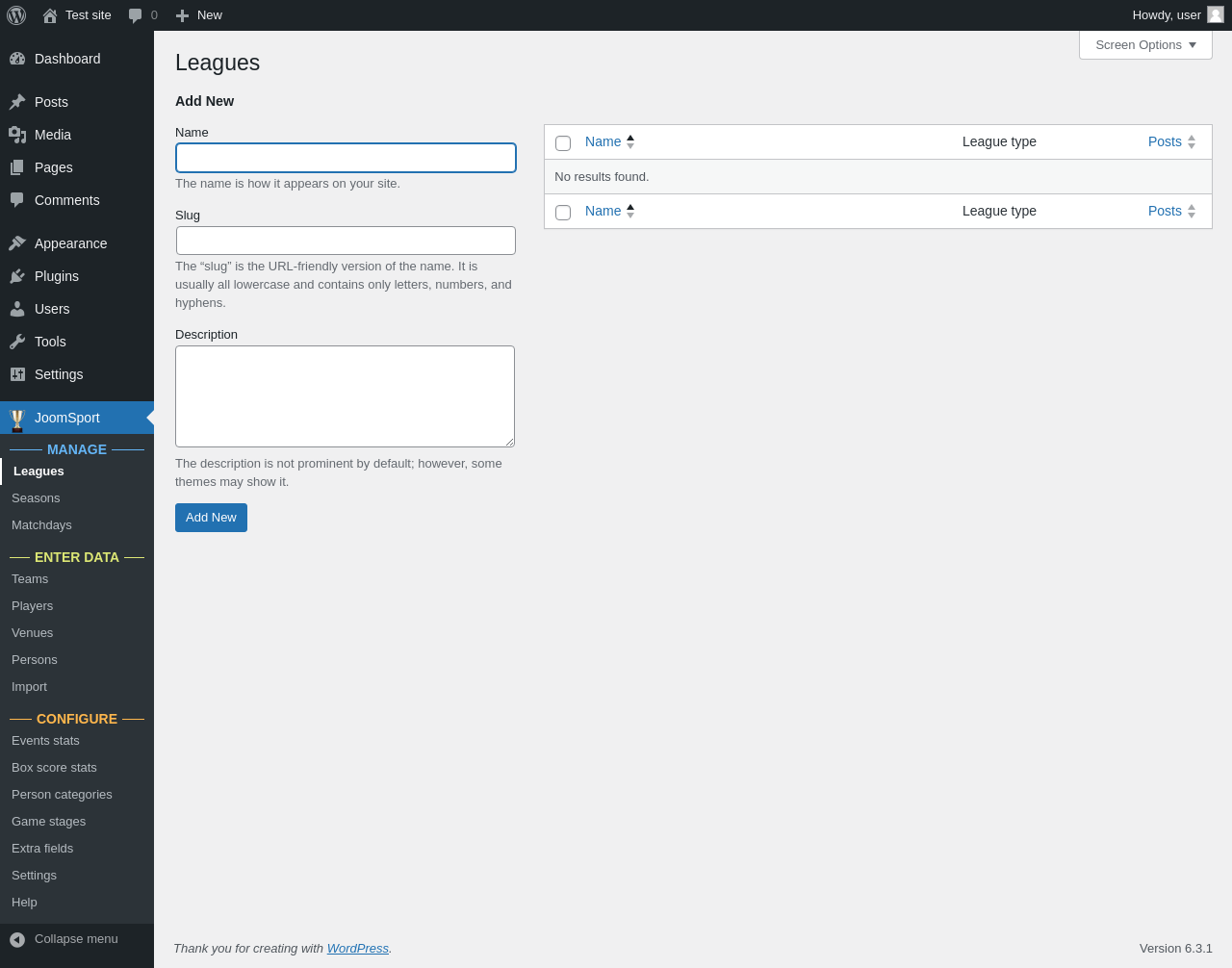
Task: Tick the select-all checkbox in table header
Action: pos(563,143)
